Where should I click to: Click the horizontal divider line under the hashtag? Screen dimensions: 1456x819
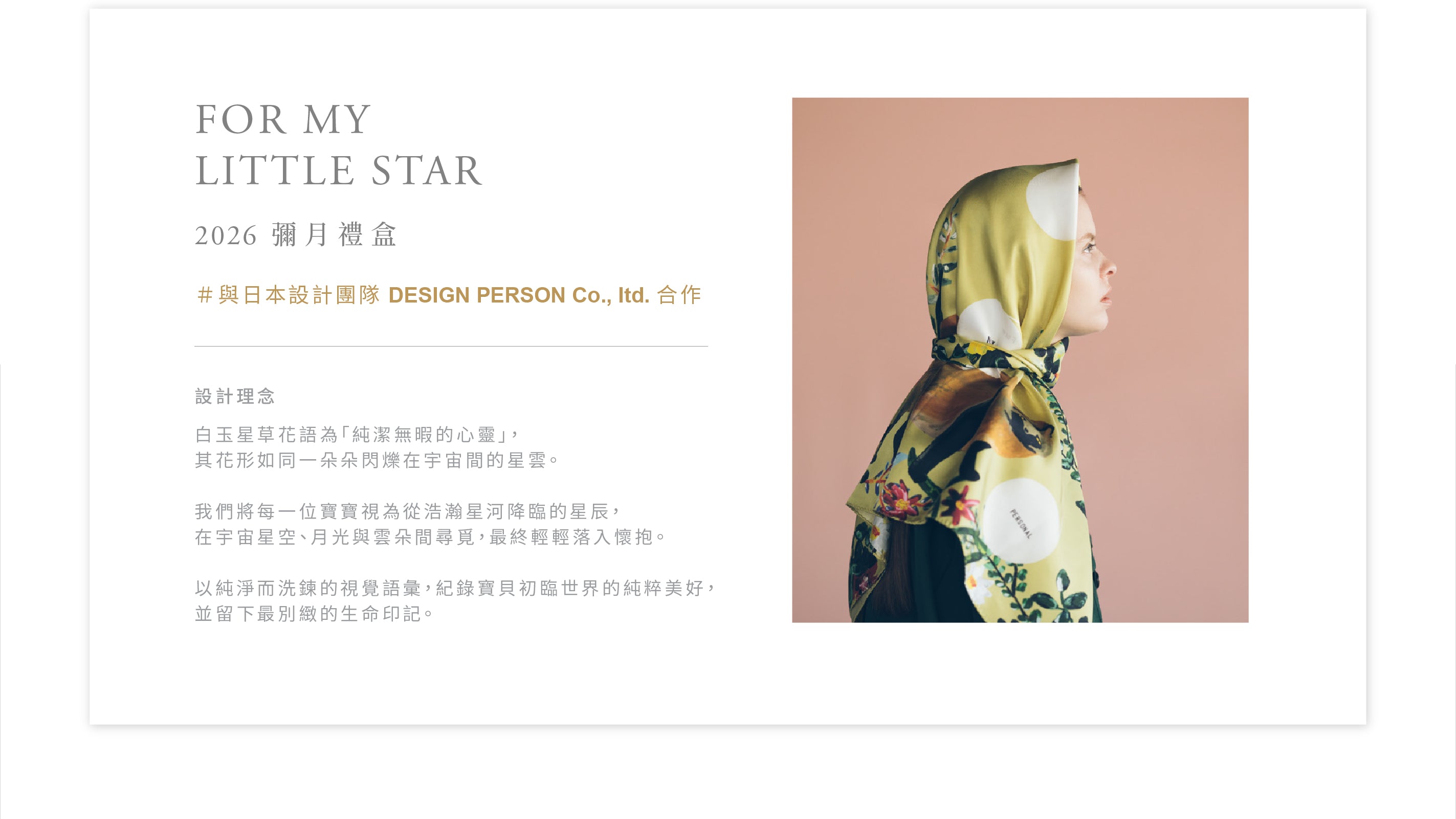(451, 346)
